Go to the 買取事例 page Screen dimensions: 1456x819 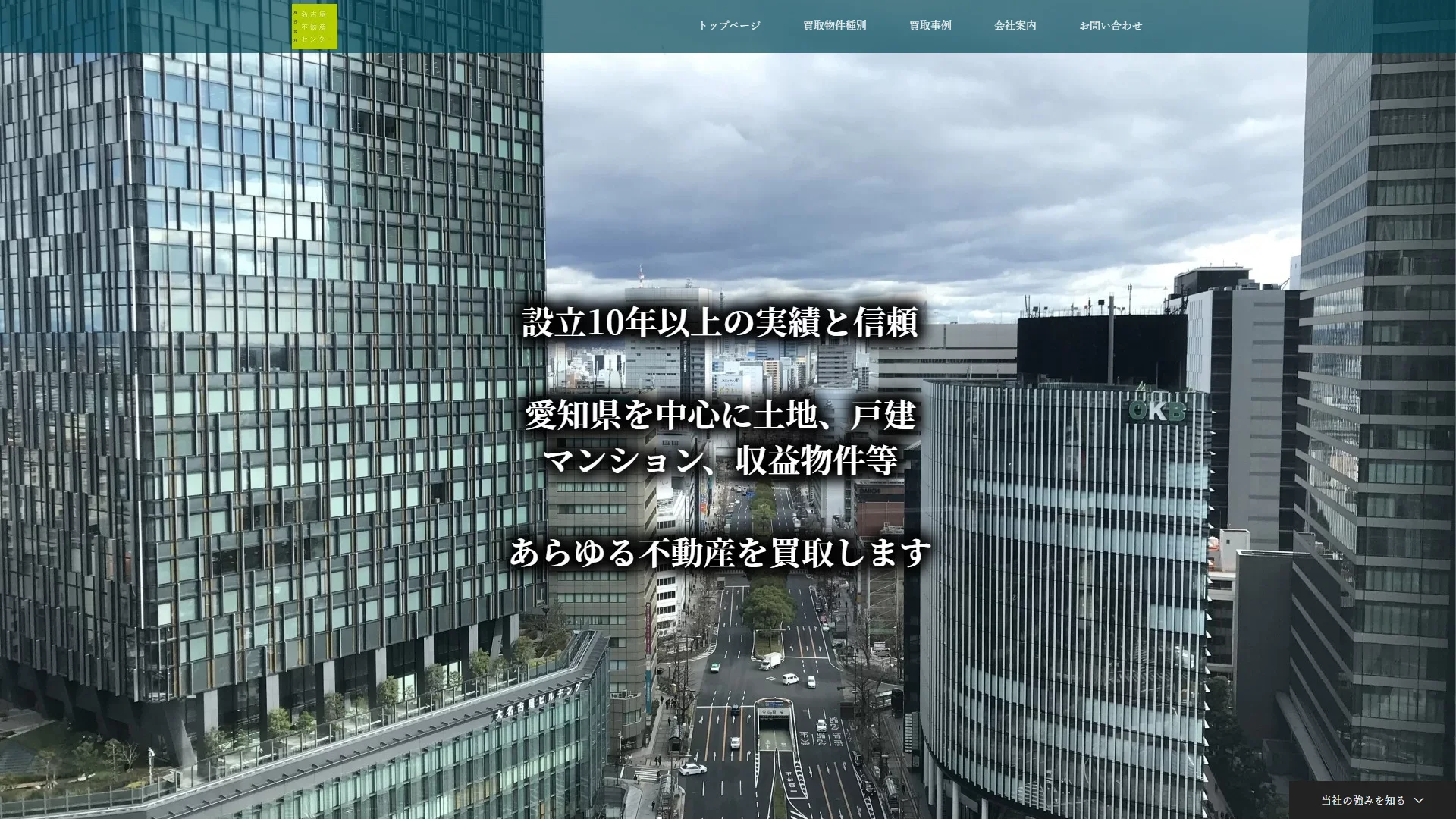930,26
